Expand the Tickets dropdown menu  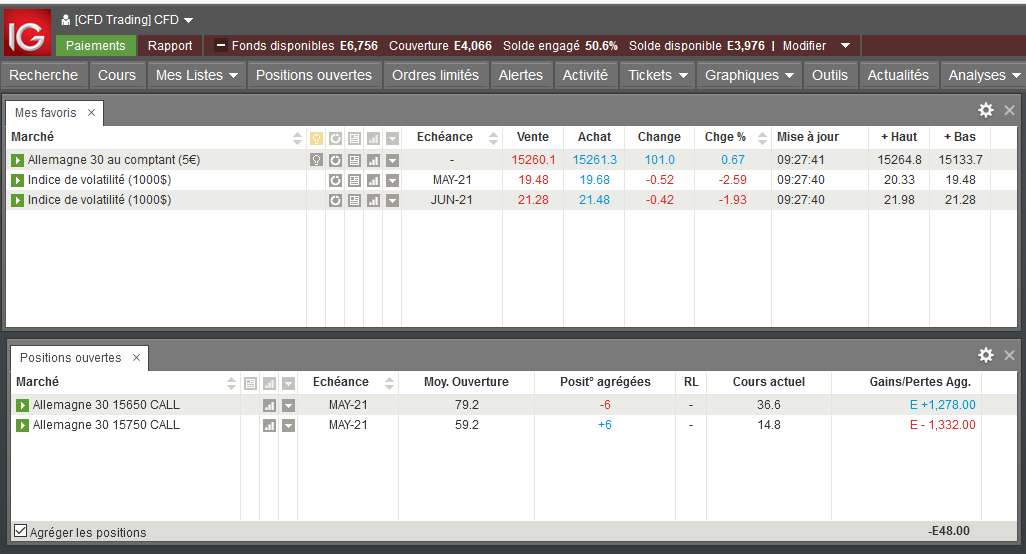(683, 75)
